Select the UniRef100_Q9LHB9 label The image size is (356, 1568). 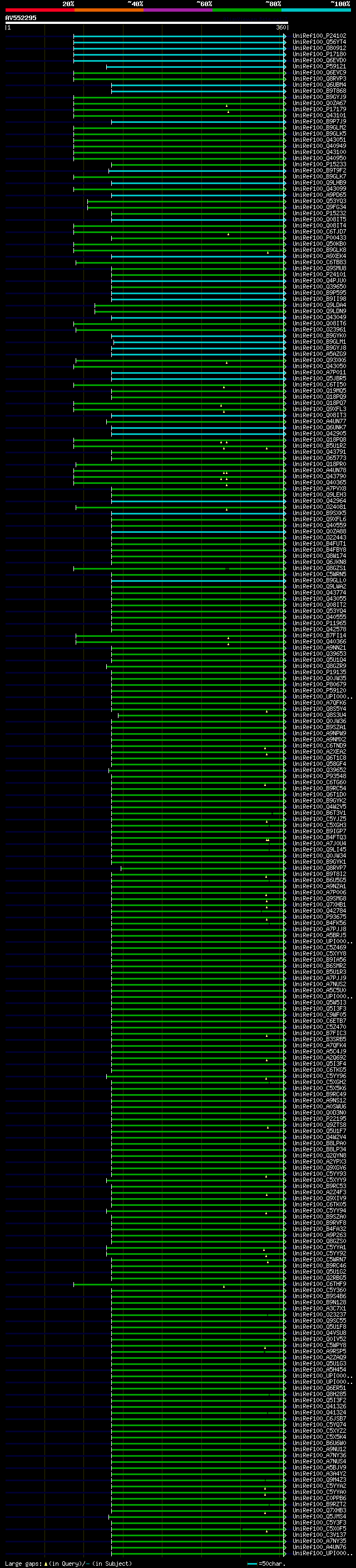(x=319, y=182)
